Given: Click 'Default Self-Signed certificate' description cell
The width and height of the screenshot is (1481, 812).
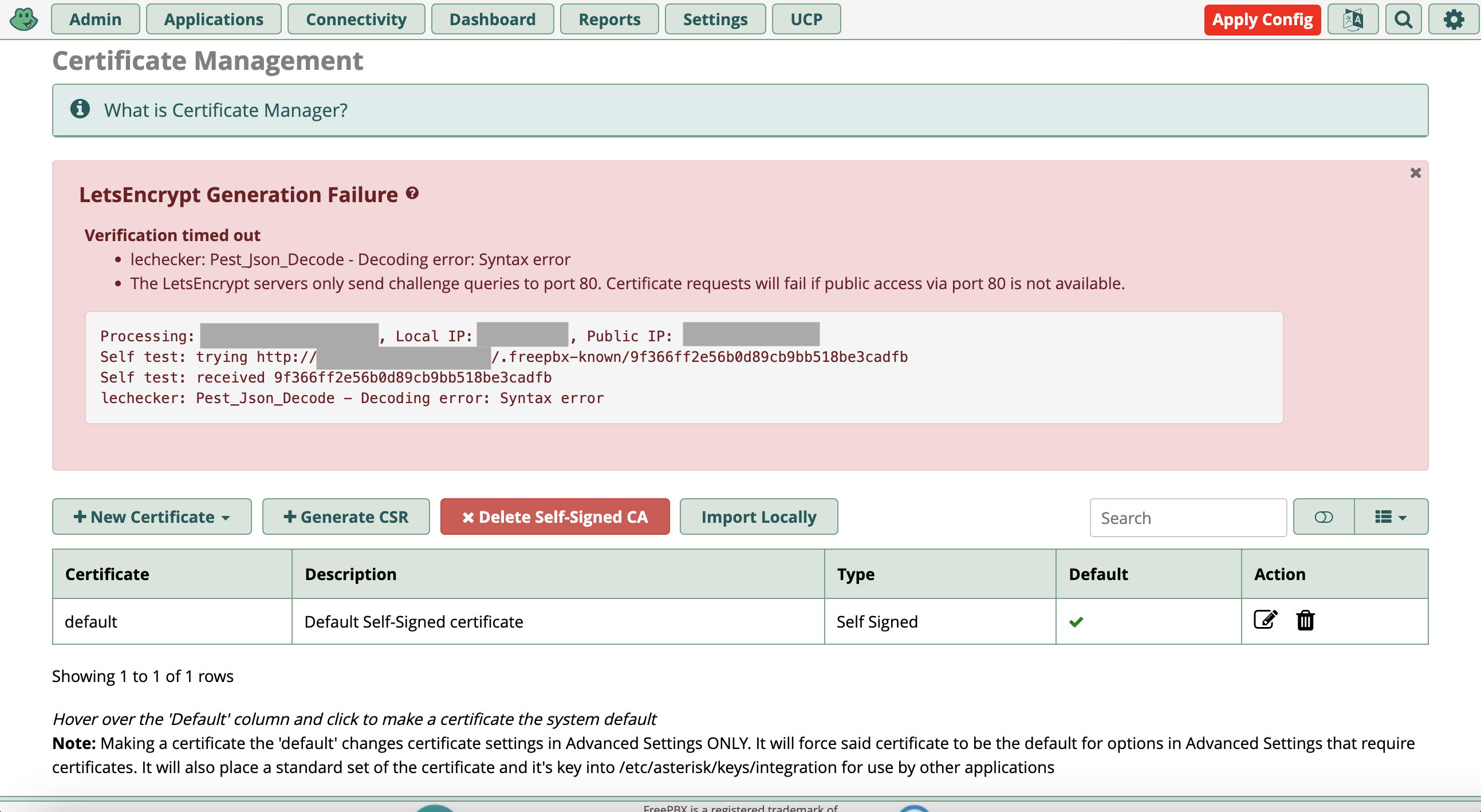Looking at the screenshot, I should coord(558,621).
